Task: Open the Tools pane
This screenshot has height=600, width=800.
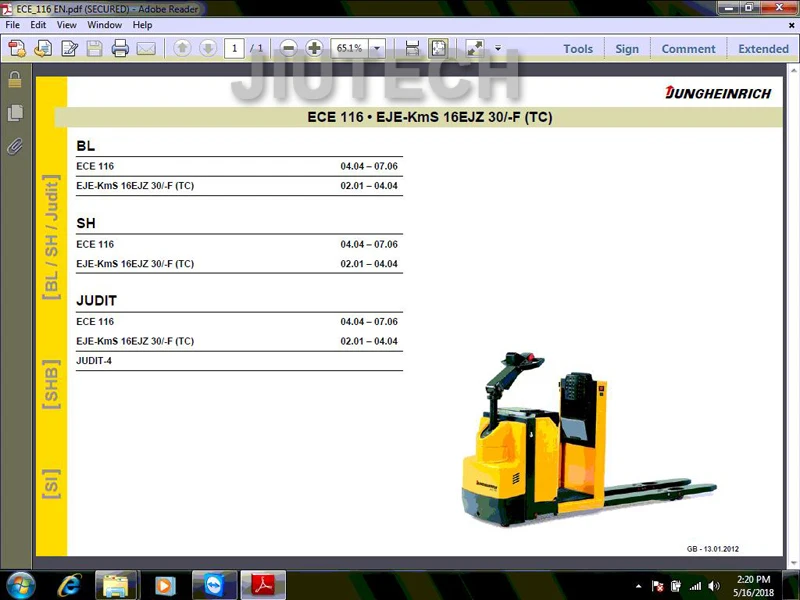Action: tap(578, 49)
